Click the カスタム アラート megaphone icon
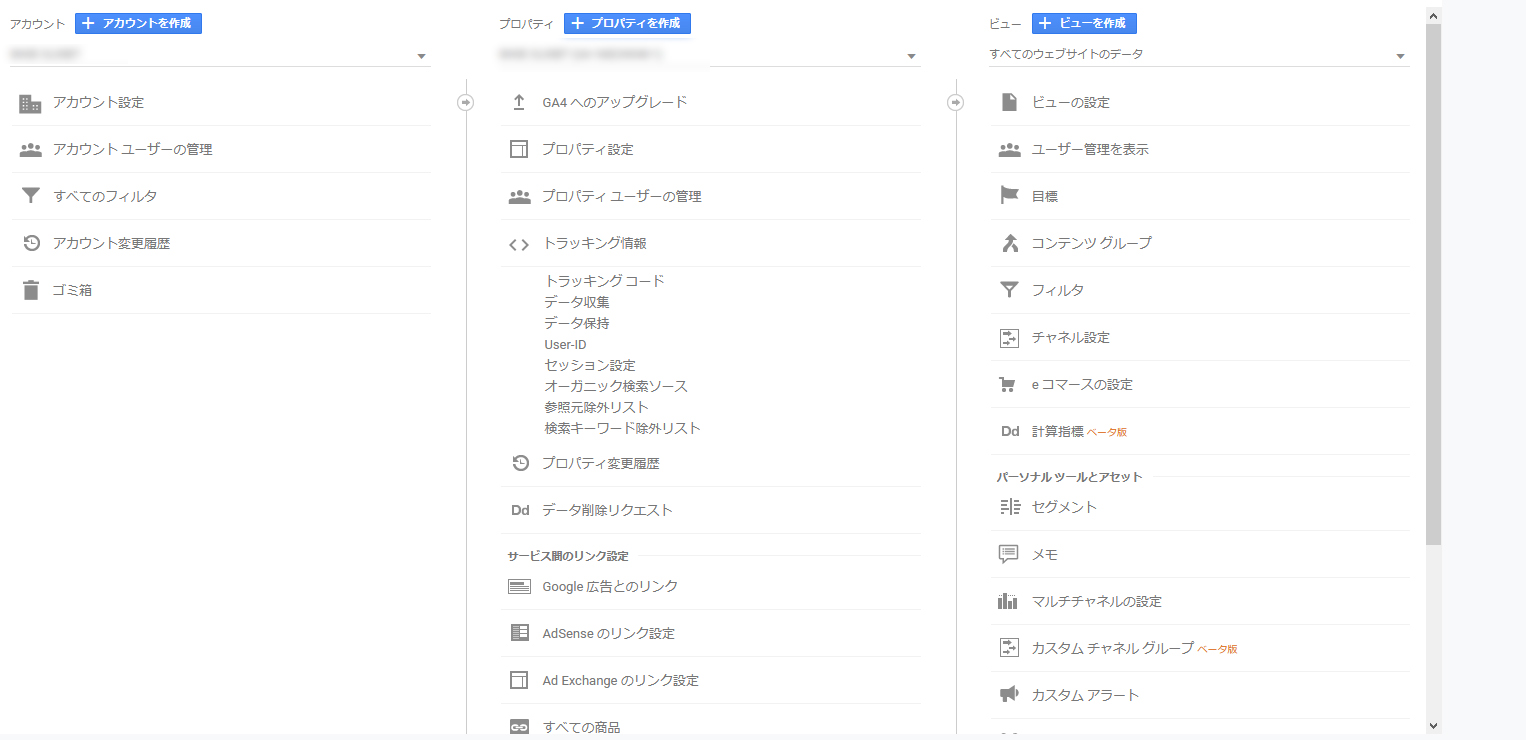The height and width of the screenshot is (740, 1526). [1009, 695]
